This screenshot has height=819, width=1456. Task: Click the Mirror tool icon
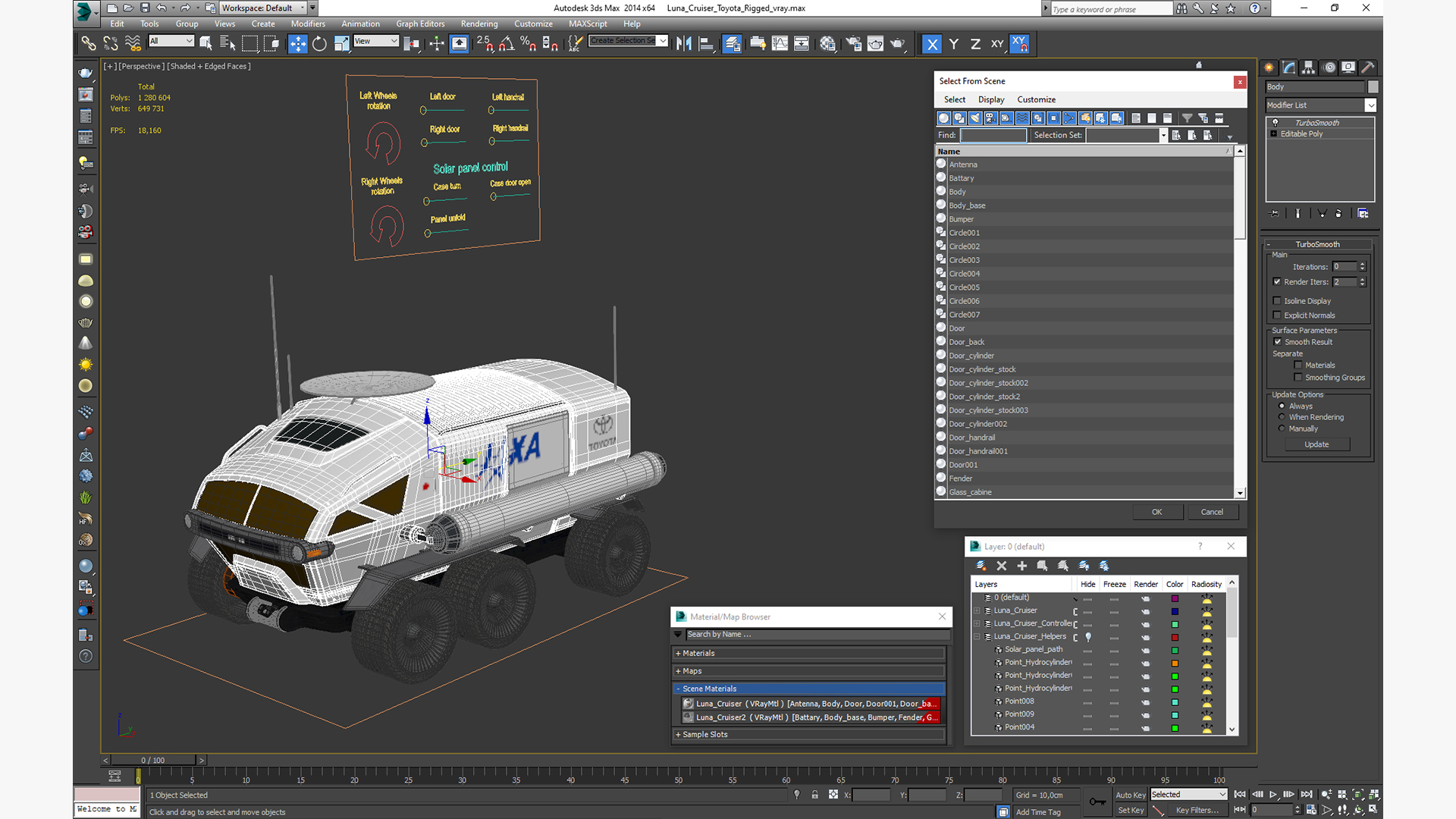684,44
